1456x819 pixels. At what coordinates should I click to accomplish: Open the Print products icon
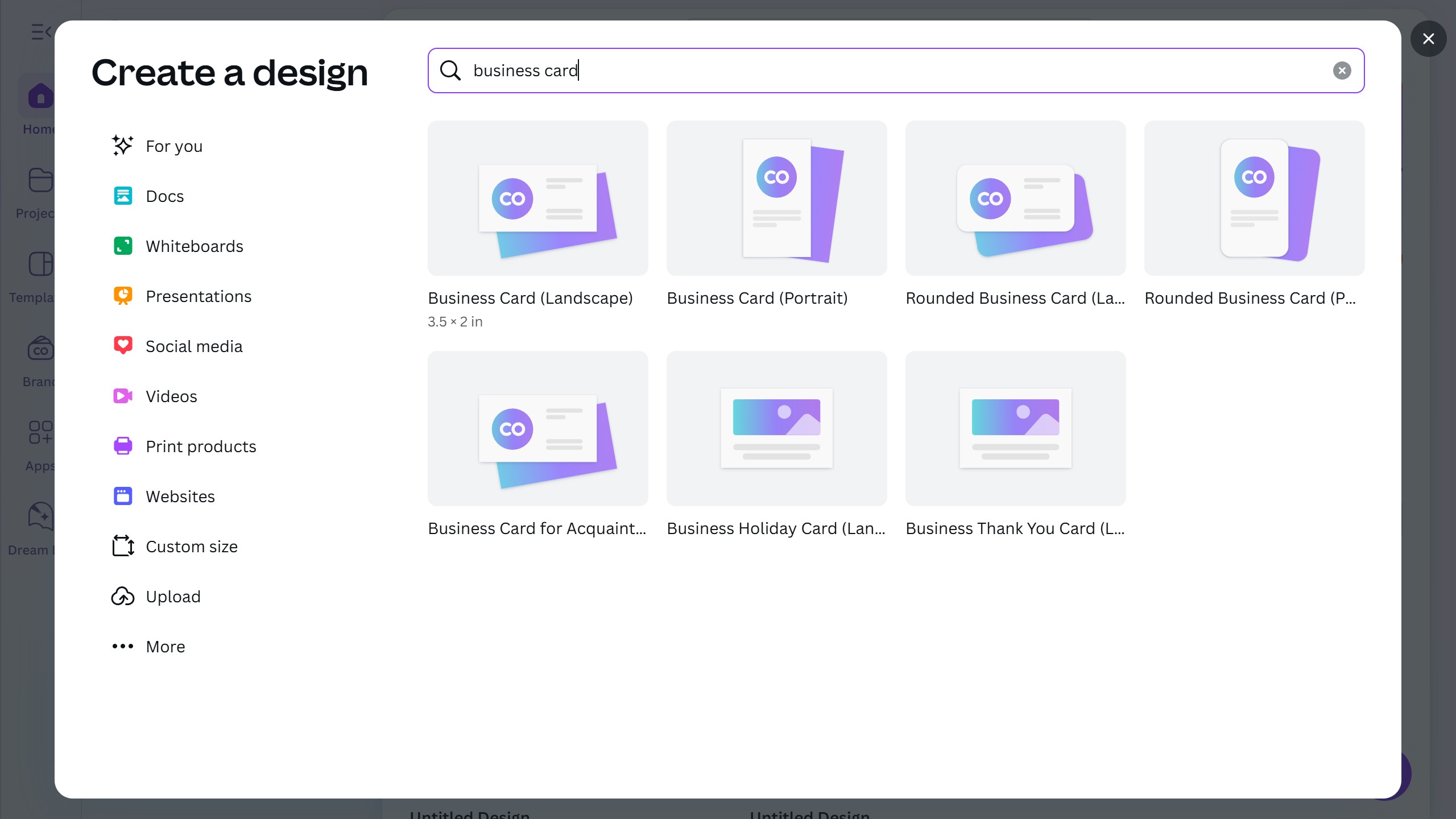click(x=123, y=446)
